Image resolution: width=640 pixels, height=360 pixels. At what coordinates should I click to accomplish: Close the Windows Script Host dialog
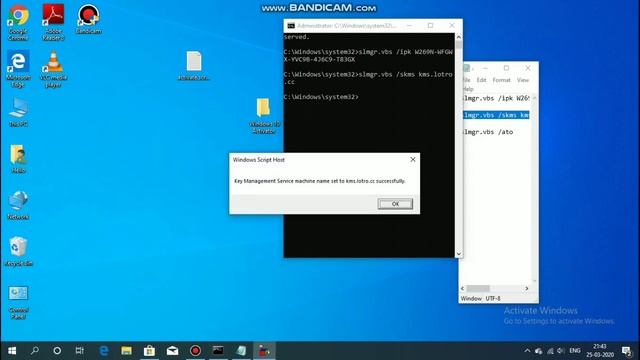tap(413, 160)
